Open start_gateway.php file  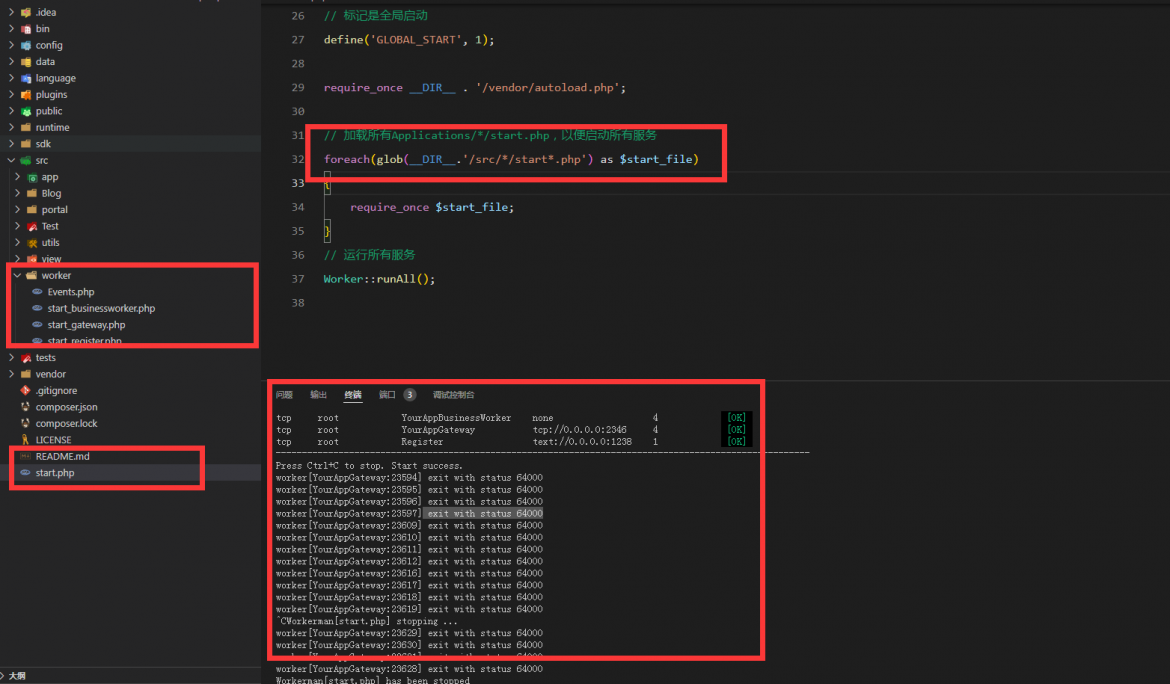87,324
